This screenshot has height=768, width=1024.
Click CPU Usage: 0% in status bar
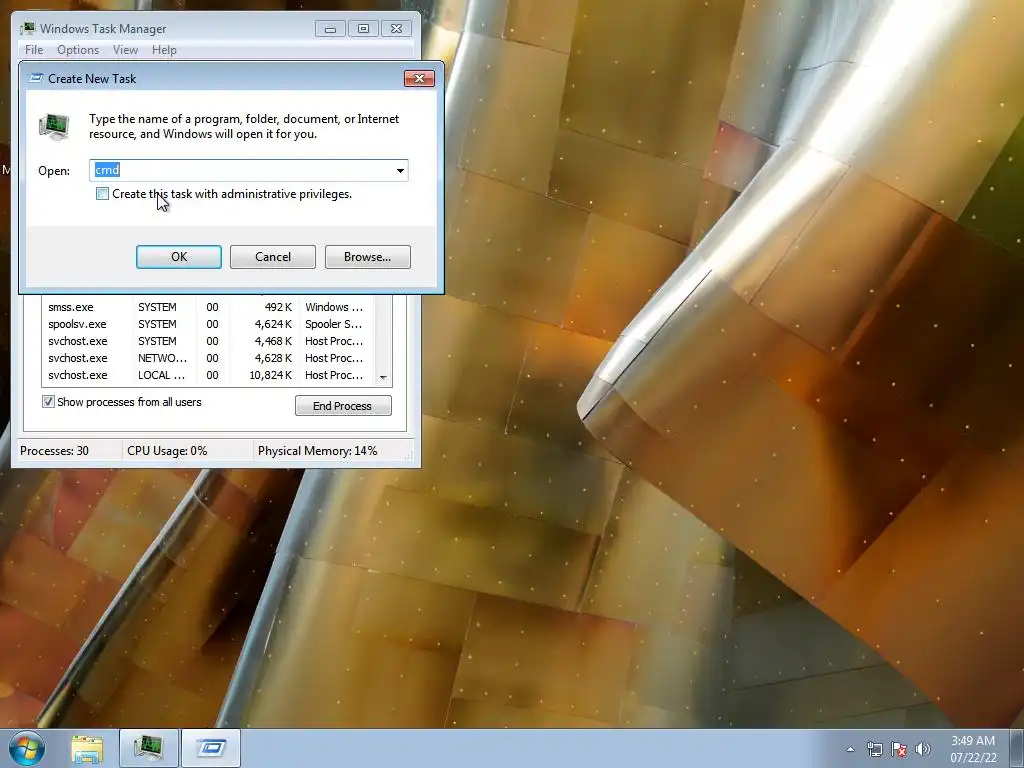pos(167,451)
